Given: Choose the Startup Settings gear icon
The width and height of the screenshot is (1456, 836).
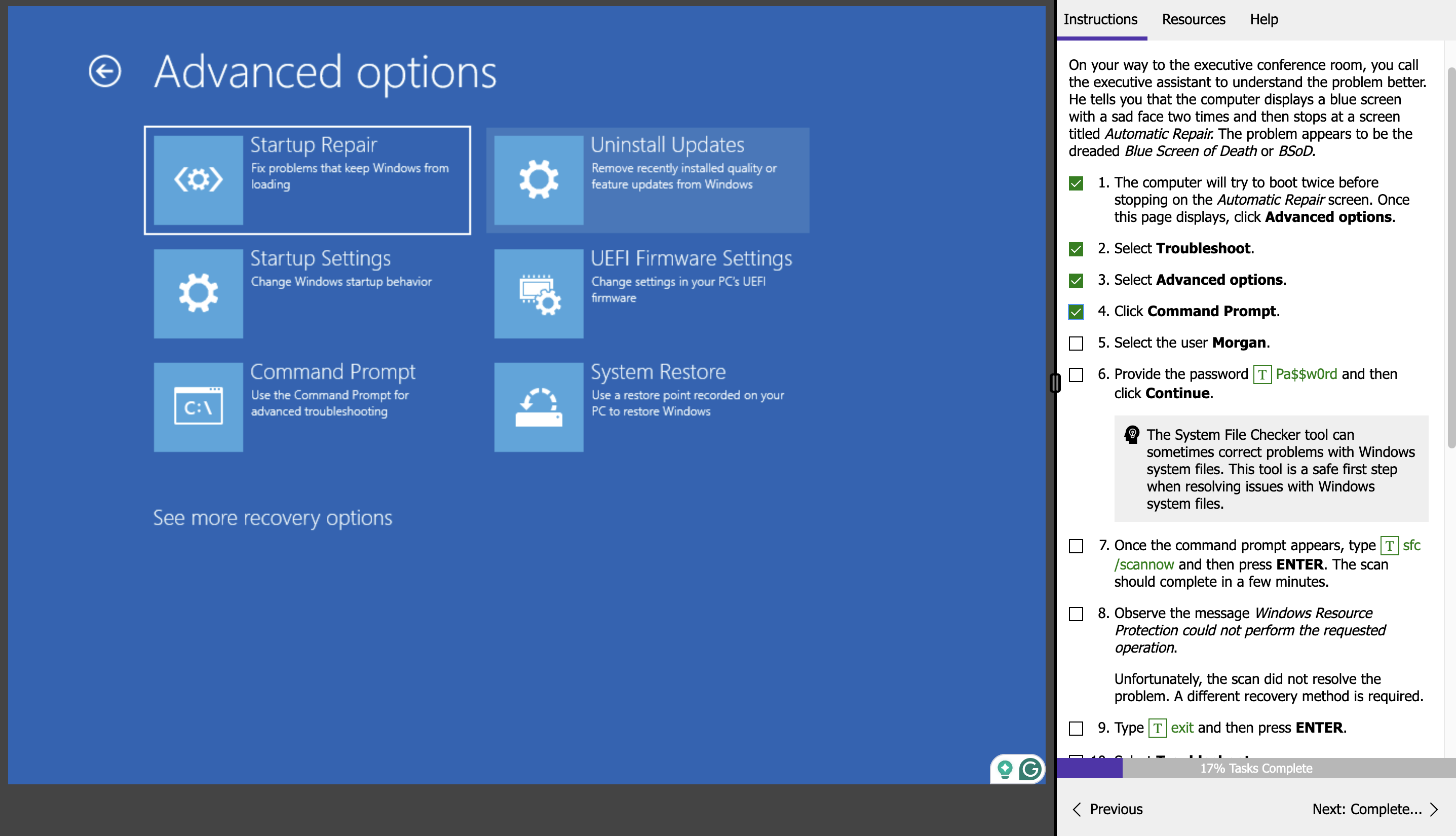Looking at the screenshot, I should (198, 293).
